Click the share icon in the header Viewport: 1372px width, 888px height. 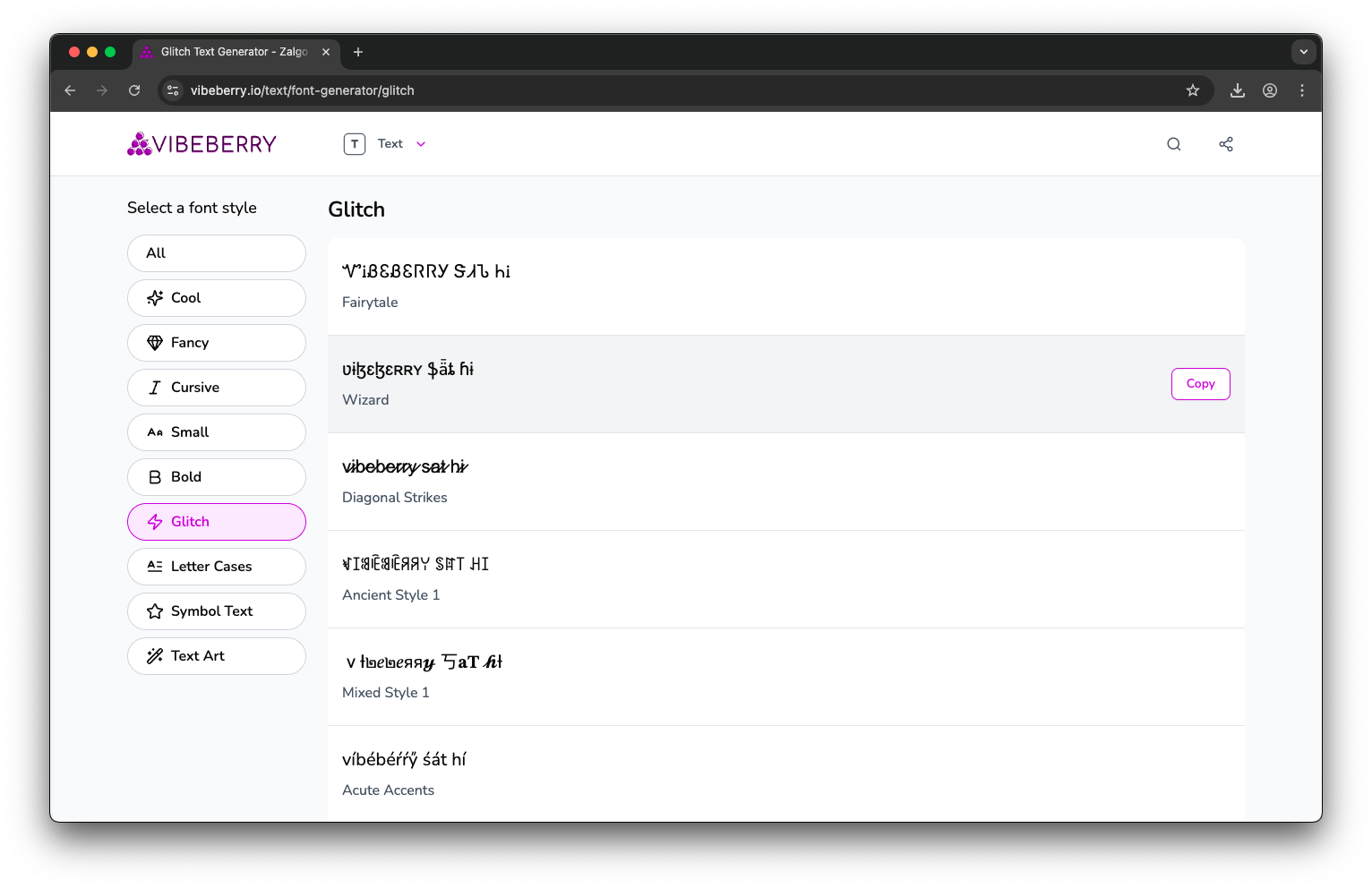1225,143
